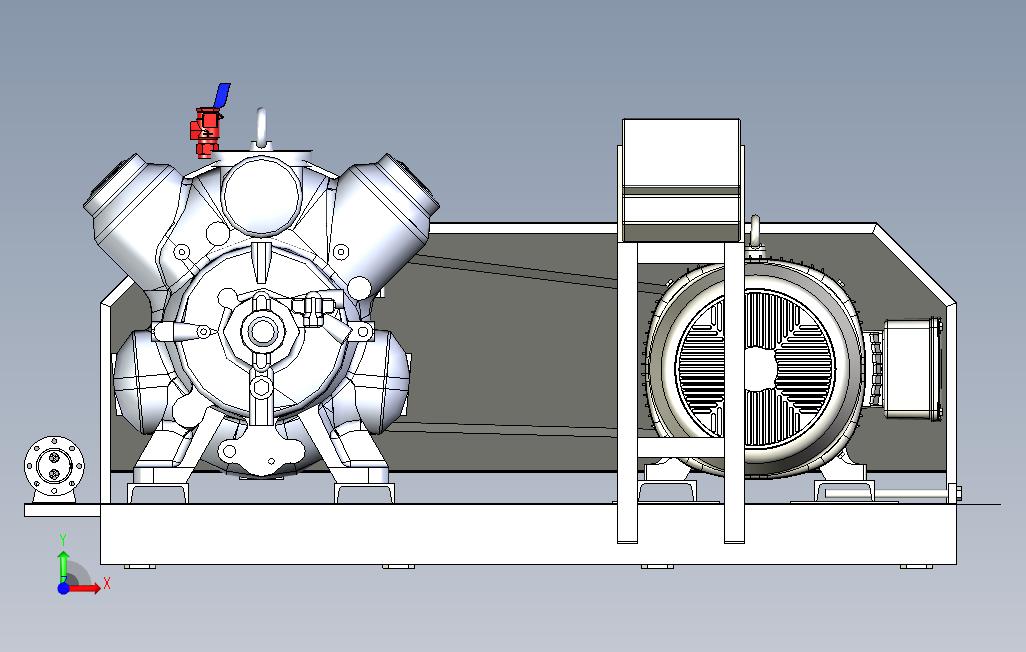The width and height of the screenshot is (1026, 652).
Task: Click the red valve body on the pump
Action: [x=205, y=132]
